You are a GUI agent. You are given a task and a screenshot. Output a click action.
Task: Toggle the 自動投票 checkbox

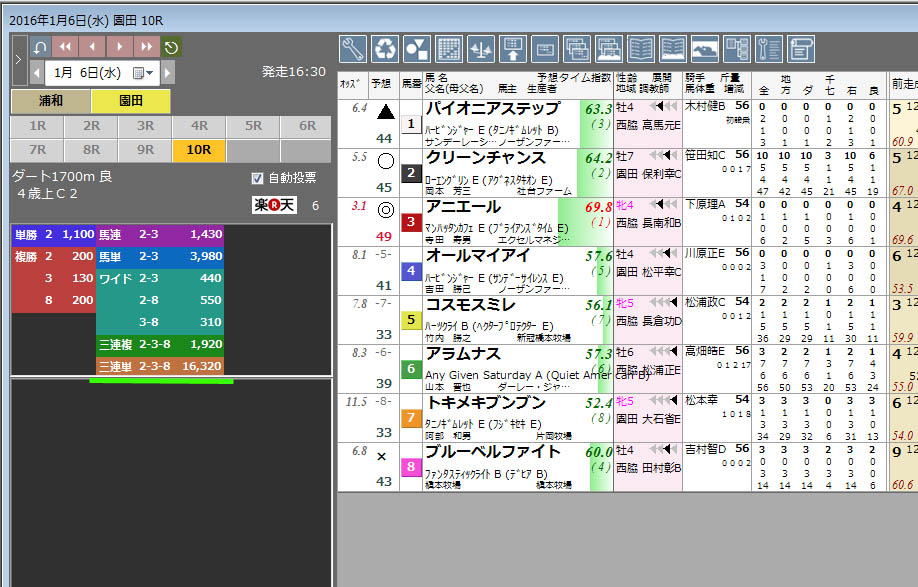(258, 178)
